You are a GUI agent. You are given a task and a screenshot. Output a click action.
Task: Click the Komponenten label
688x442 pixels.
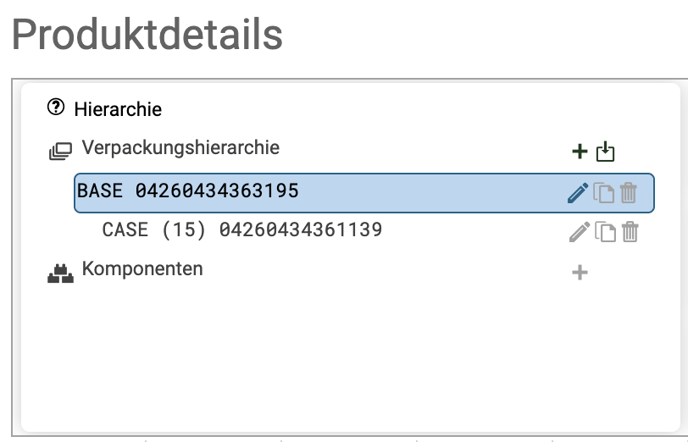coord(142,269)
